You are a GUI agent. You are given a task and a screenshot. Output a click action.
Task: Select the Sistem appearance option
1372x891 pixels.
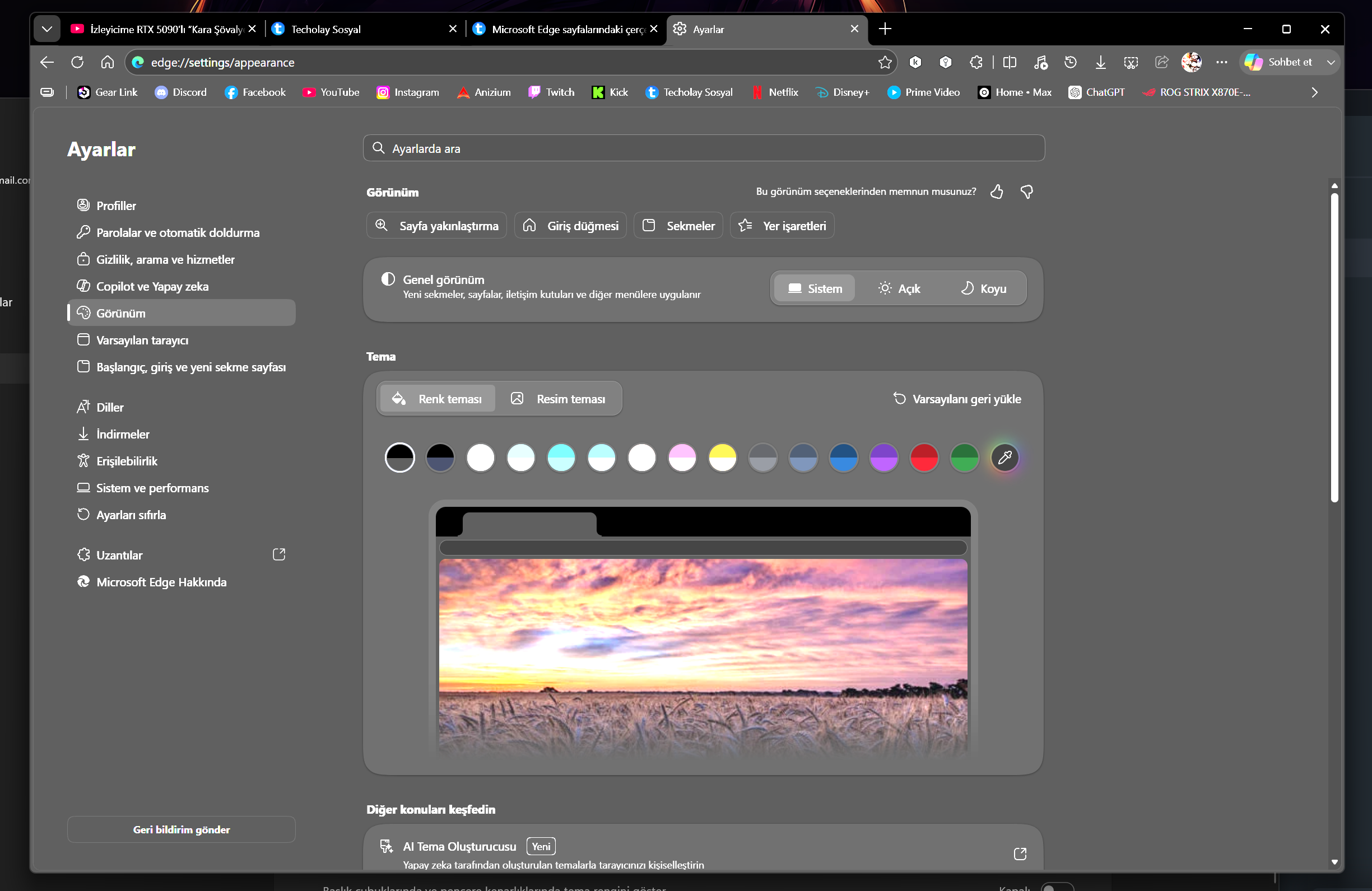(x=815, y=288)
